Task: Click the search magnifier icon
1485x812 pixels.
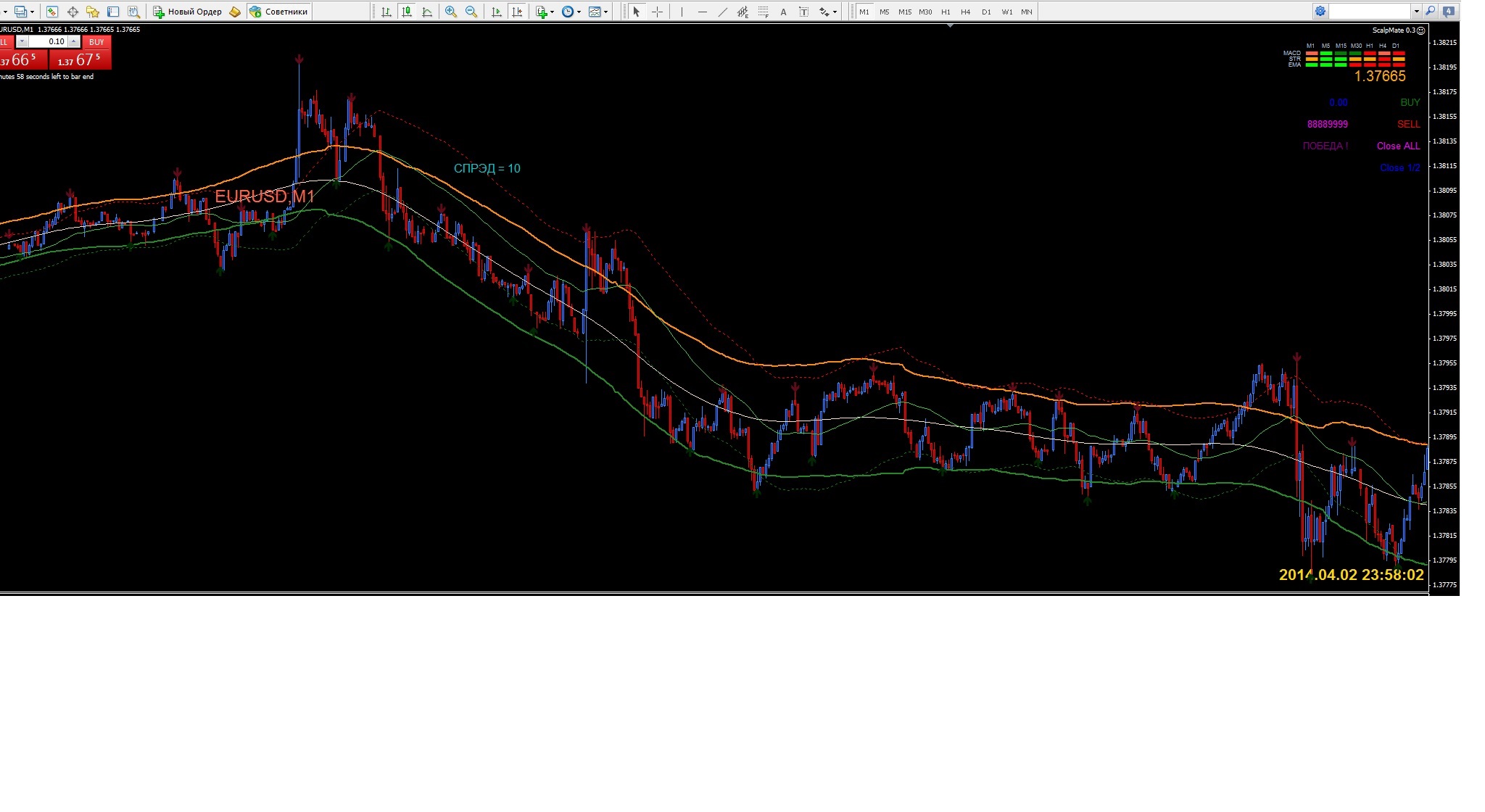Action: (x=1430, y=11)
